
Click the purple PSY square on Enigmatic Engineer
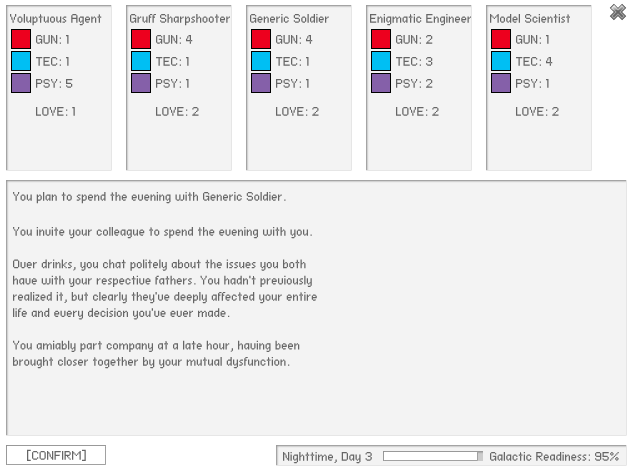coord(380,83)
